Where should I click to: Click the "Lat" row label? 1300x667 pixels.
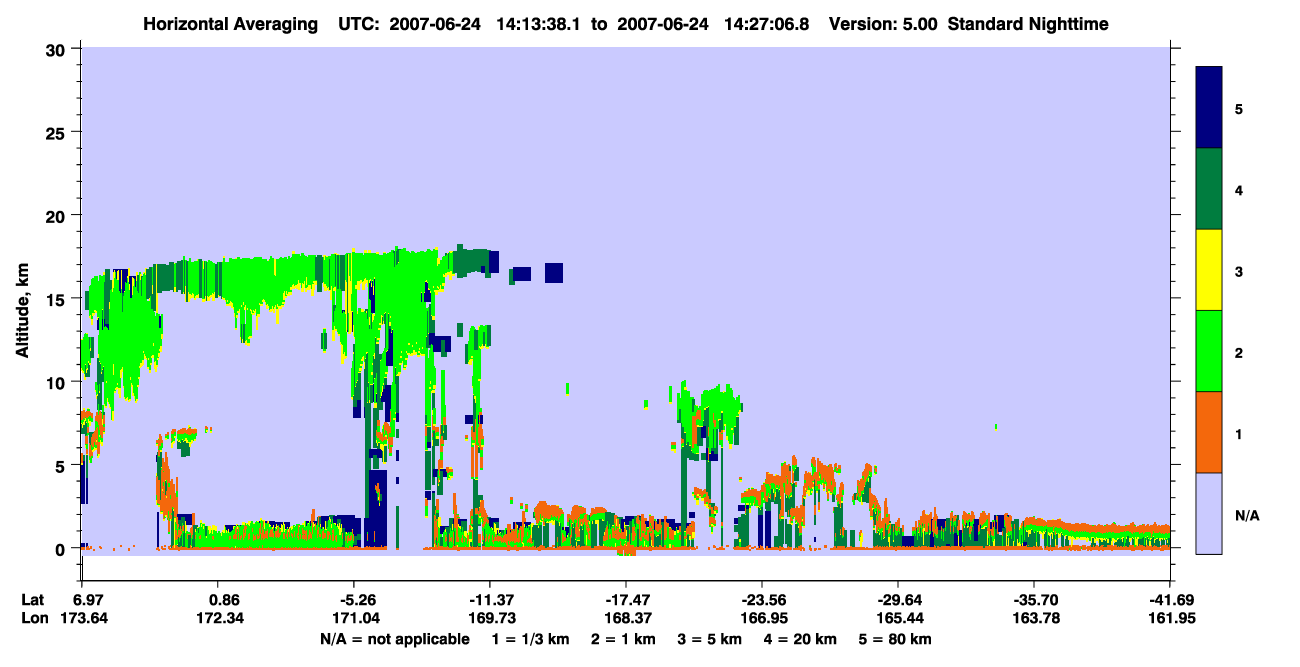click(x=33, y=600)
